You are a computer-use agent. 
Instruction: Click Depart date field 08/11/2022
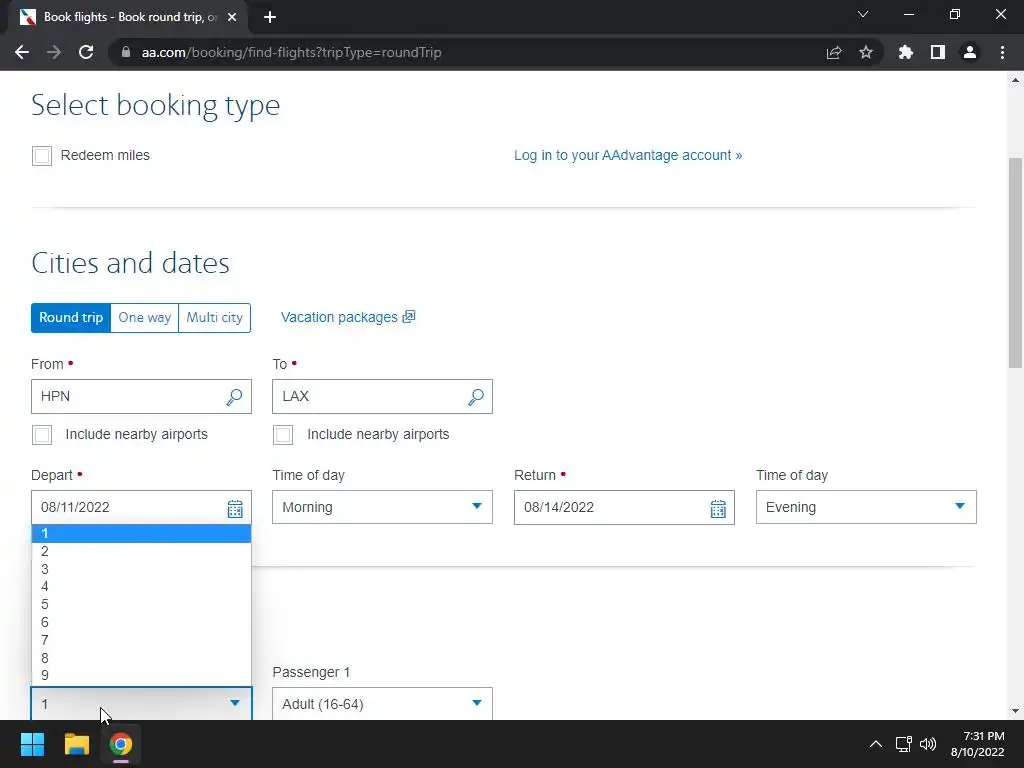[141, 507]
